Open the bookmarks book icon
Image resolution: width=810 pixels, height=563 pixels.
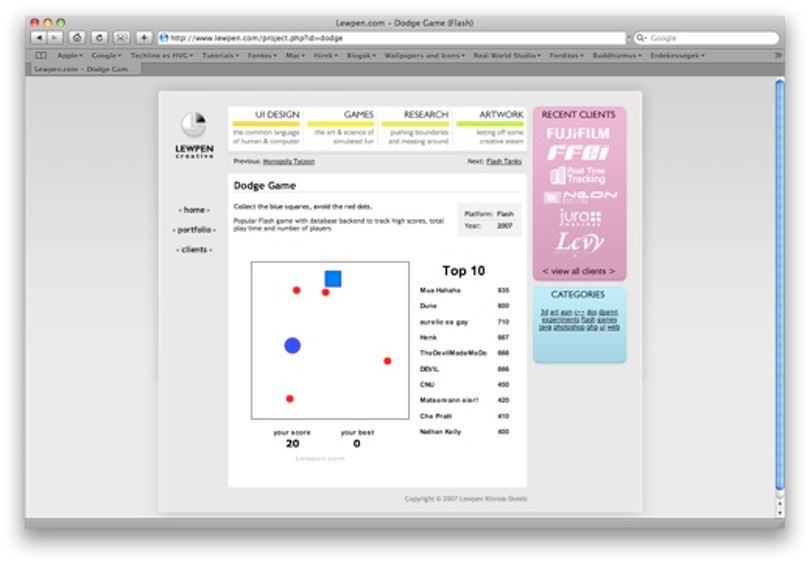[41, 55]
